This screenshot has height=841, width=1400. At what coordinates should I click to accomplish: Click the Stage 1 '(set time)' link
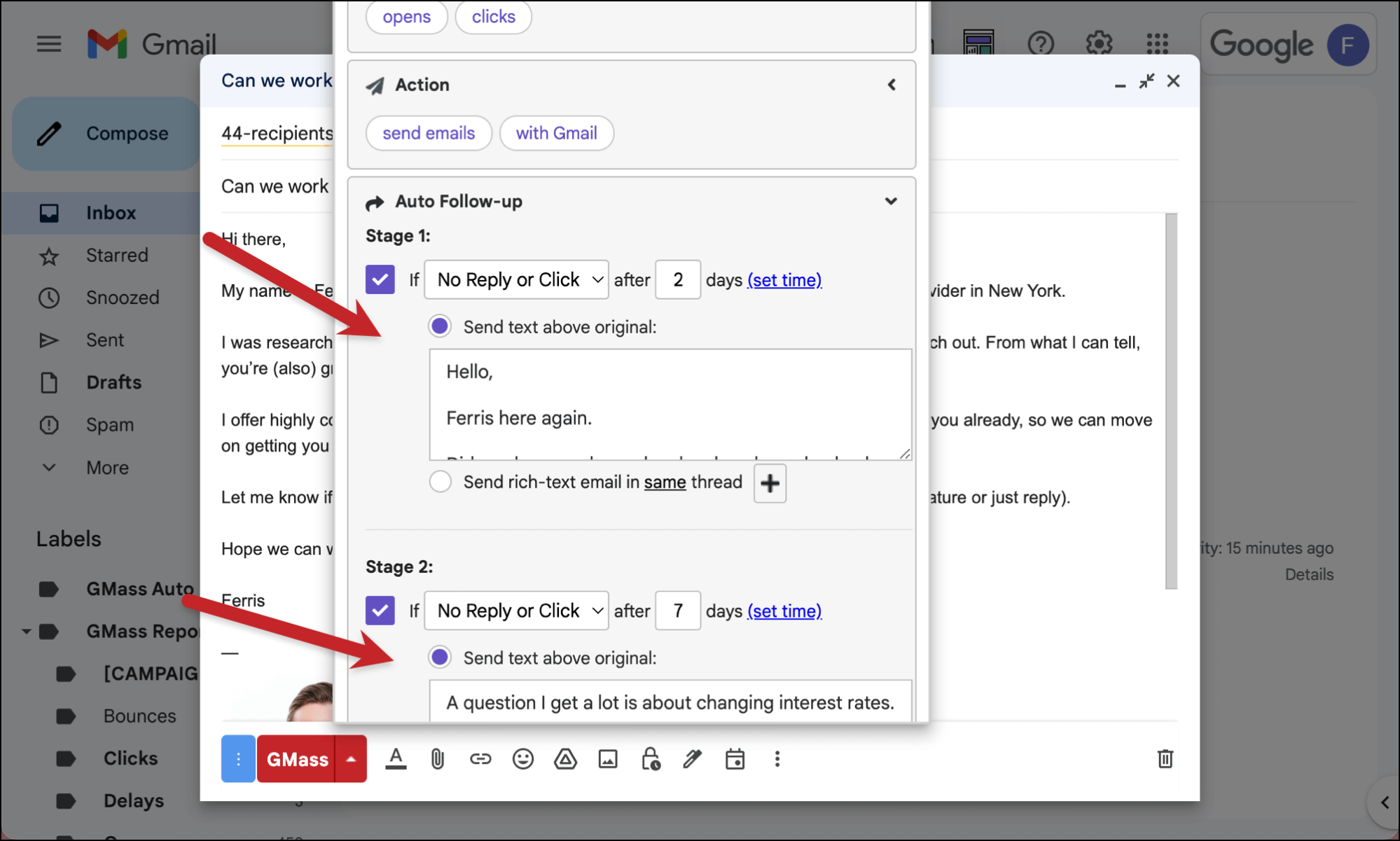tap(784, 280)
